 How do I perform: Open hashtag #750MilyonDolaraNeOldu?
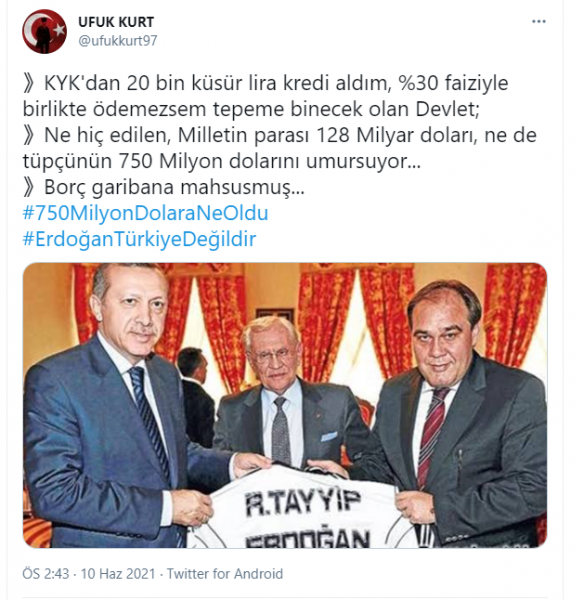(x=145, y=213)
